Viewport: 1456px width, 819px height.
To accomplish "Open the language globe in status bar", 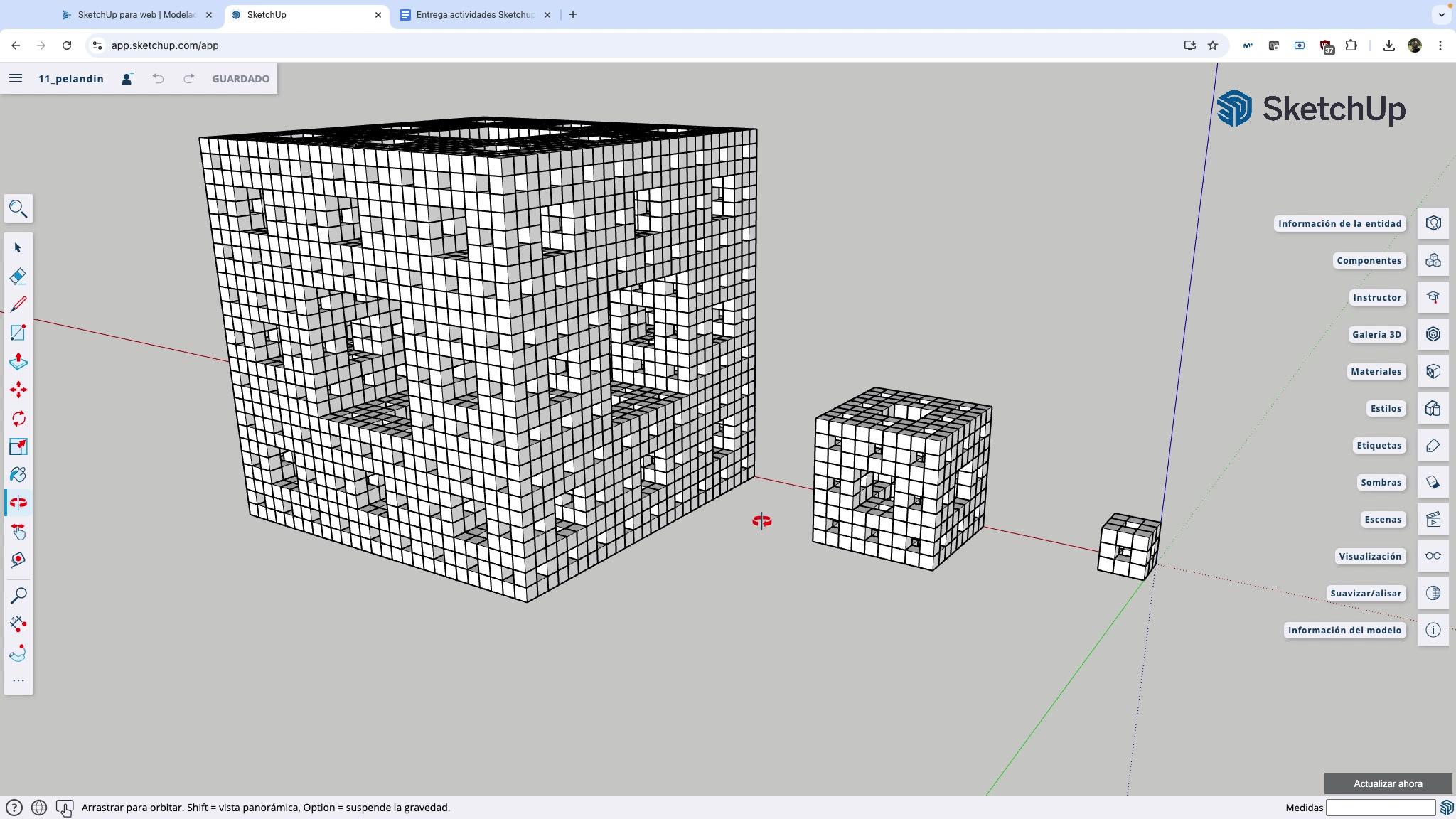I will point(39,808).
